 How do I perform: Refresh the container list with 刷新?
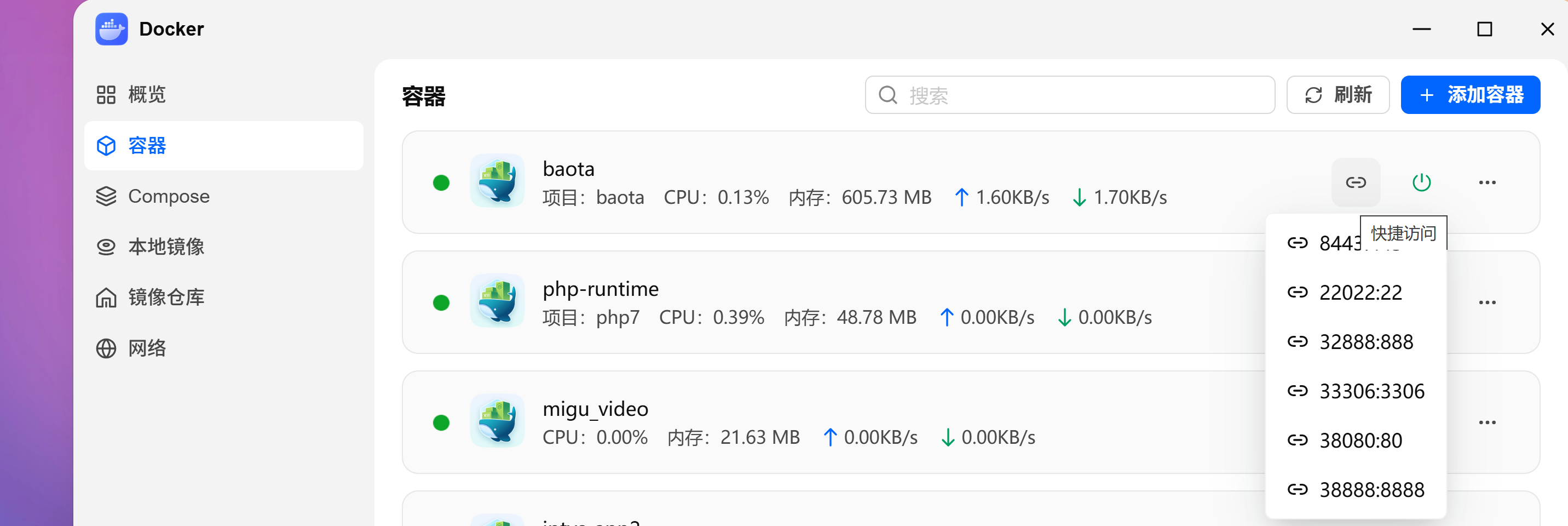coord(1338,95)
